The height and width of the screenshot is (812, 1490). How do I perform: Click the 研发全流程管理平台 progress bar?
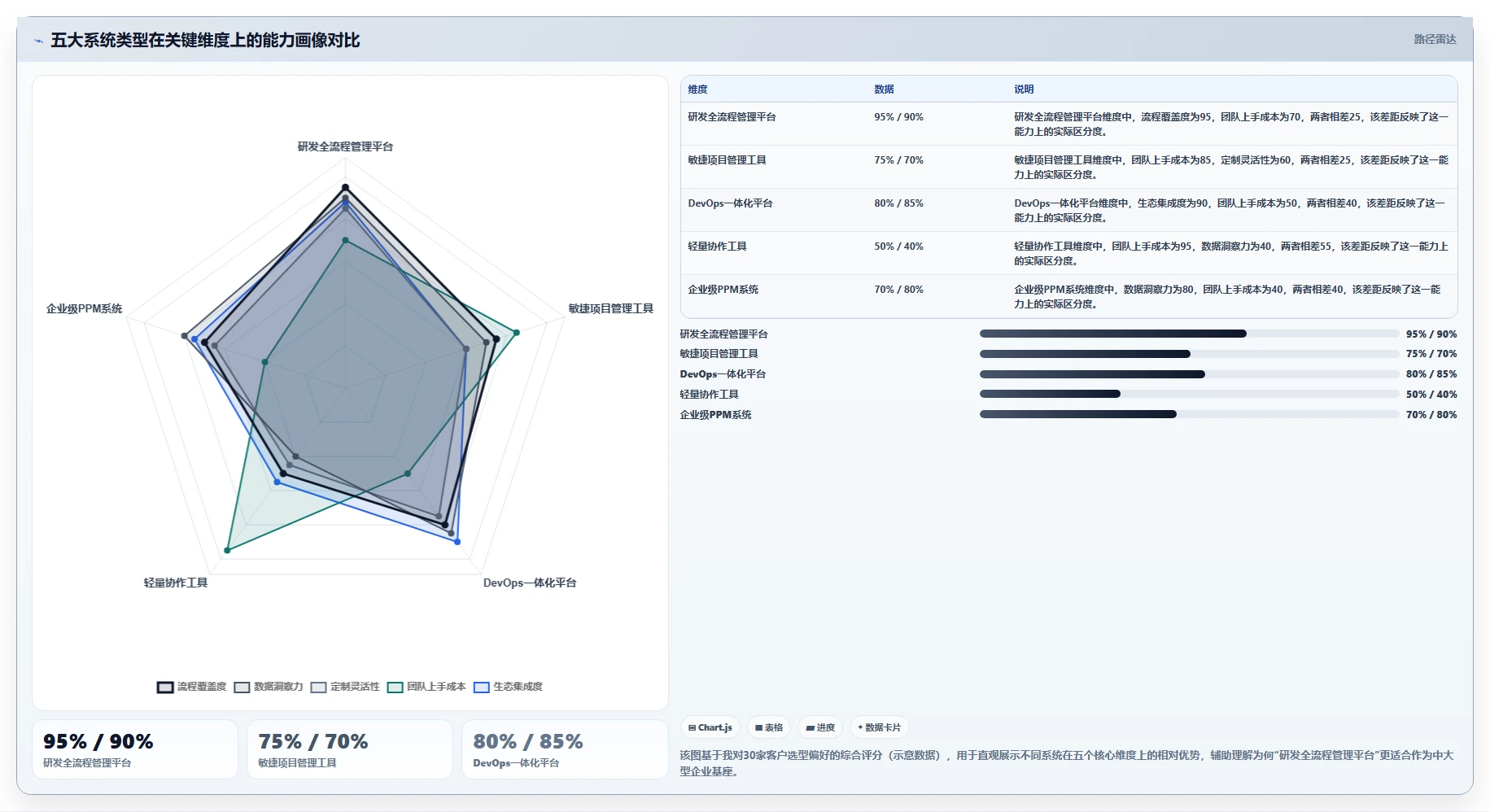[x=1189, y=334]
